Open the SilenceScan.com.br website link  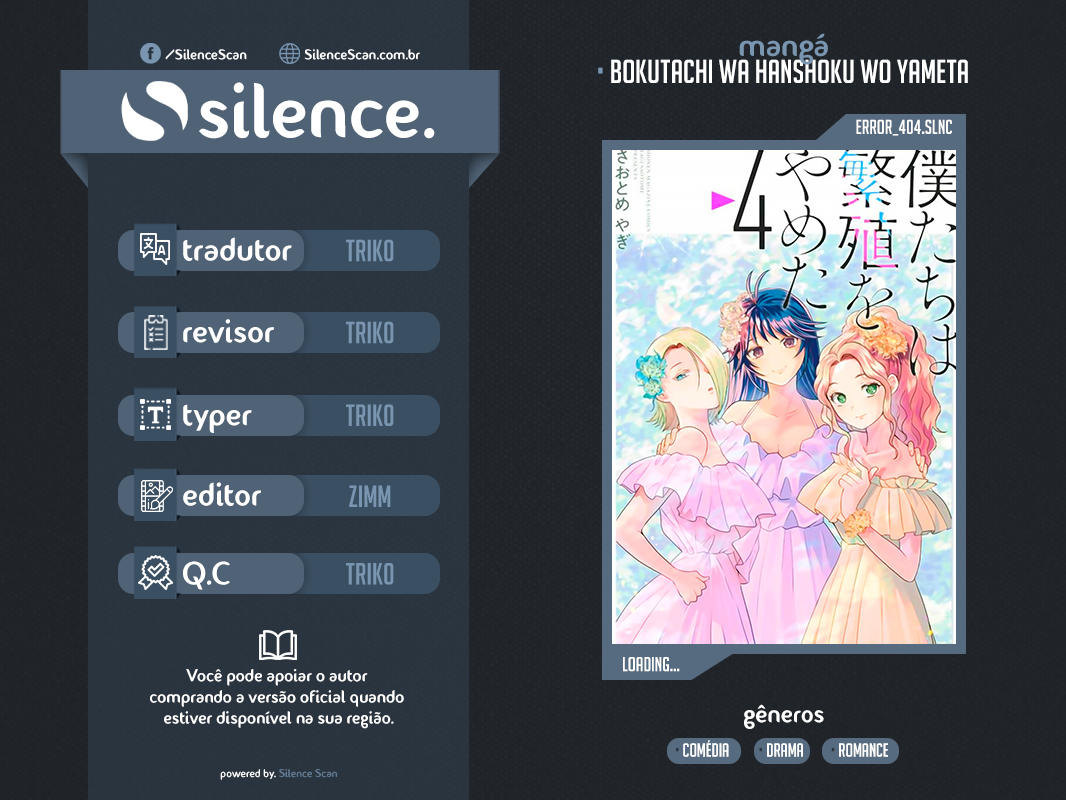(361, 55)
